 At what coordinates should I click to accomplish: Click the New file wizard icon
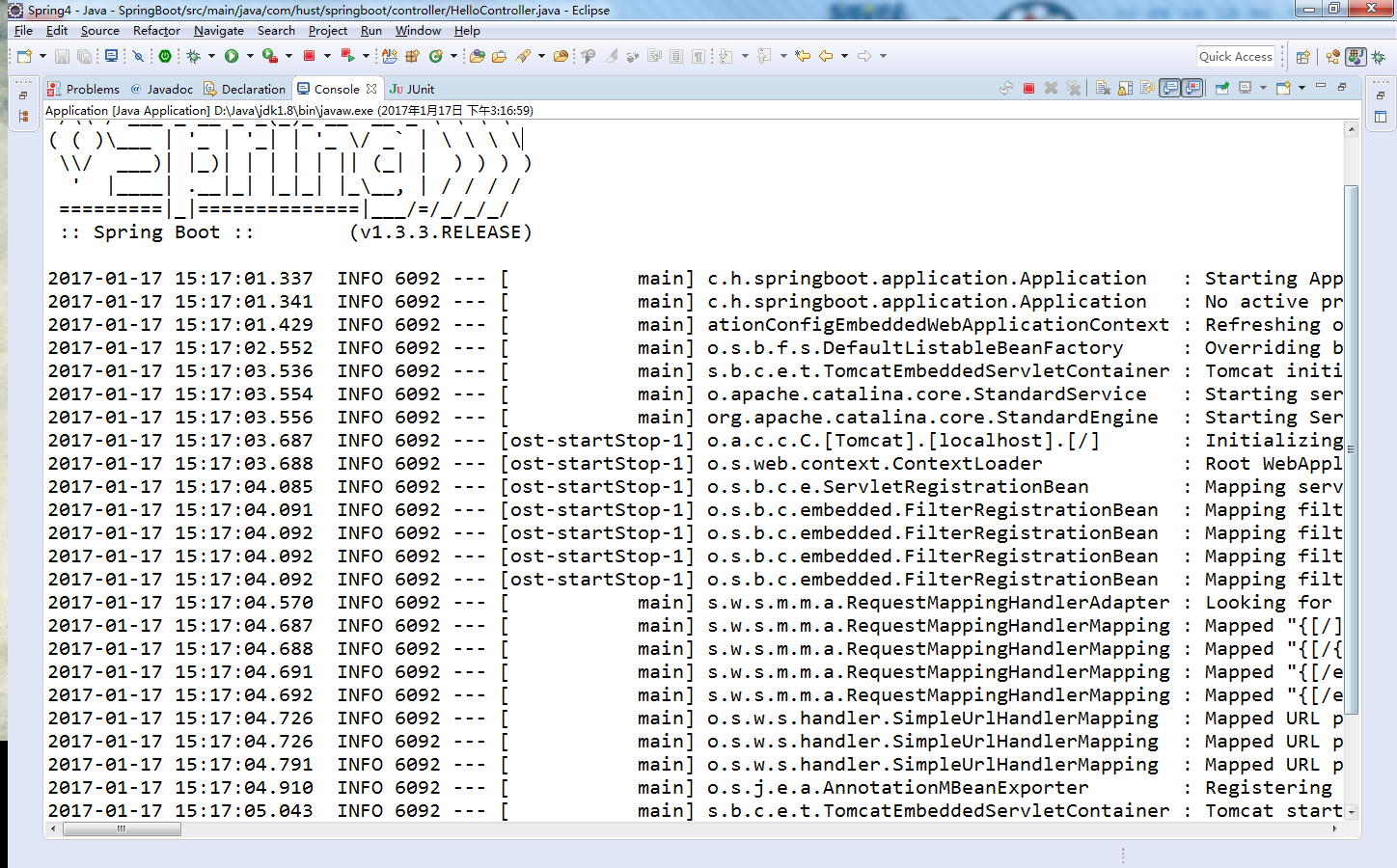(x=24, y=56)
